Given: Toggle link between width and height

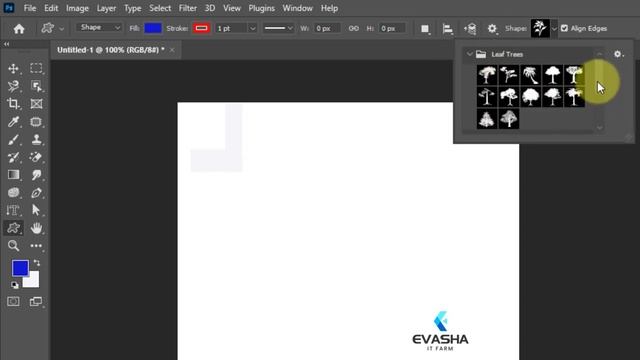Looking at the screenshot, I should click(x=353, y=28).
